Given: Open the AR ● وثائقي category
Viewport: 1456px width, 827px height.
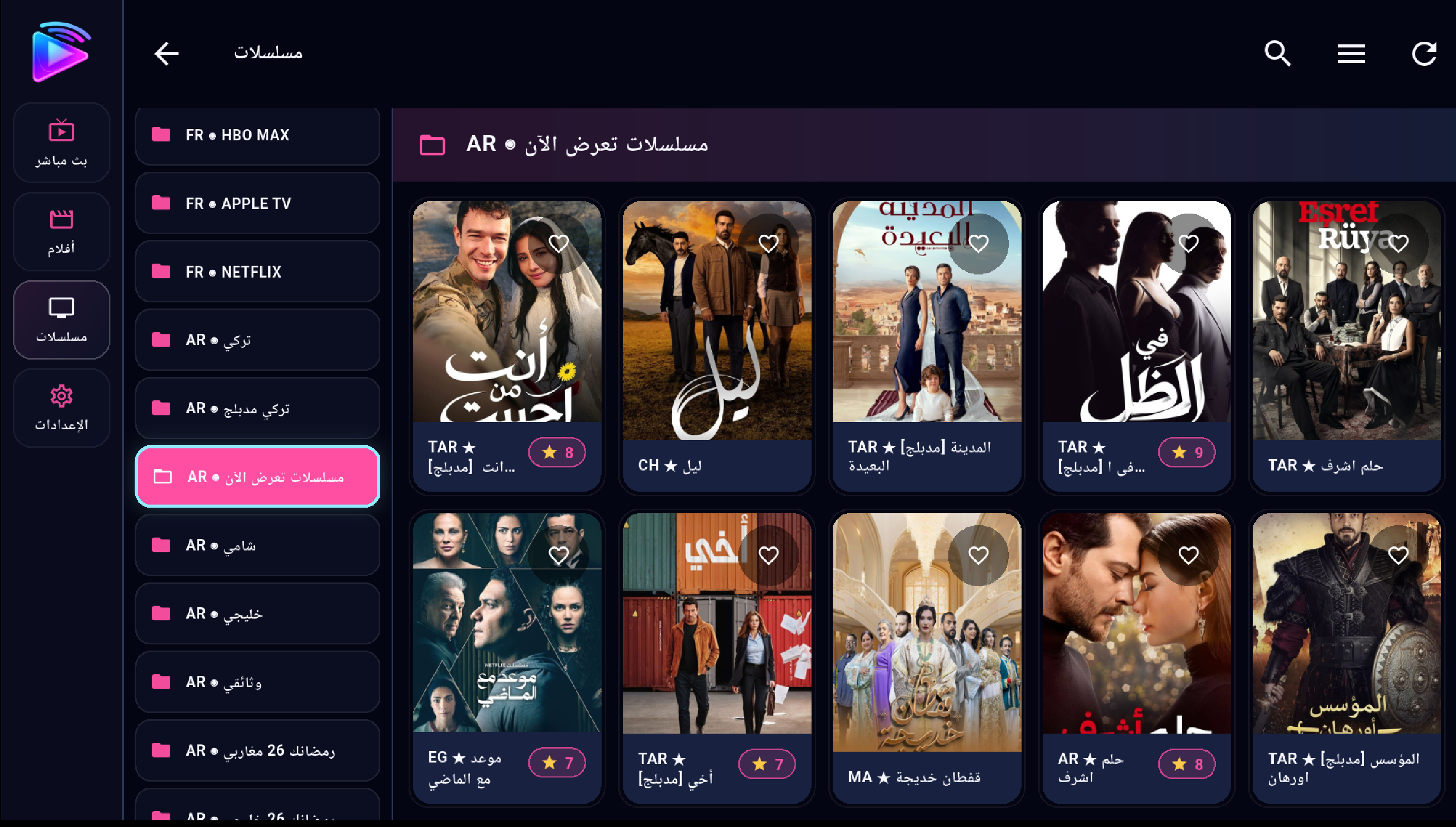Looking at the screenshot, I should coord(257,682).
